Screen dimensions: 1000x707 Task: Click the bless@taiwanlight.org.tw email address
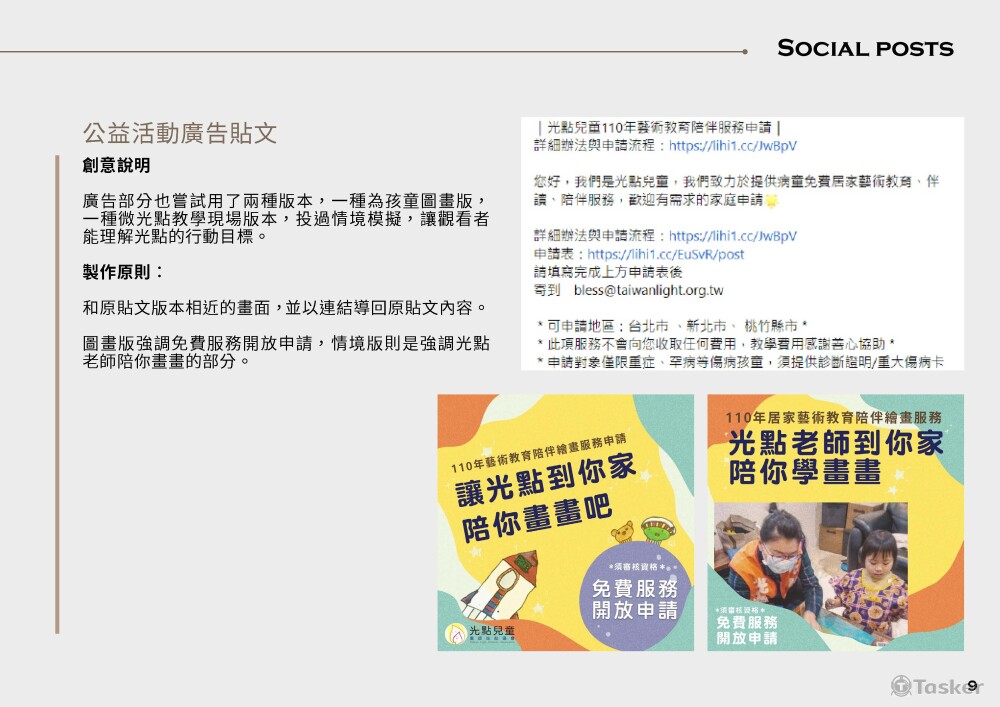click(x=648, y=291)
